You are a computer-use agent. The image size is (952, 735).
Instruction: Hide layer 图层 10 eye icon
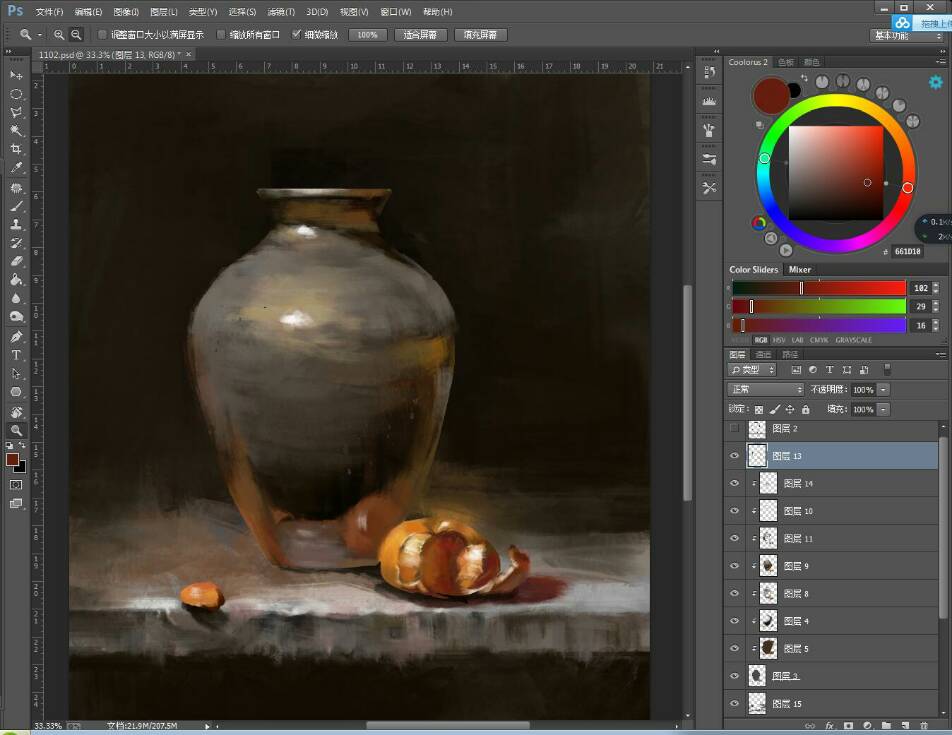pos(735,511)
